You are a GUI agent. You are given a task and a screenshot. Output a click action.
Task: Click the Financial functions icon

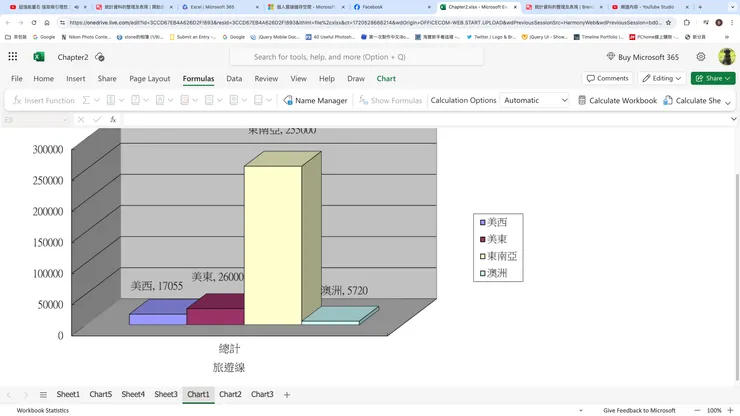coord(111,100)
